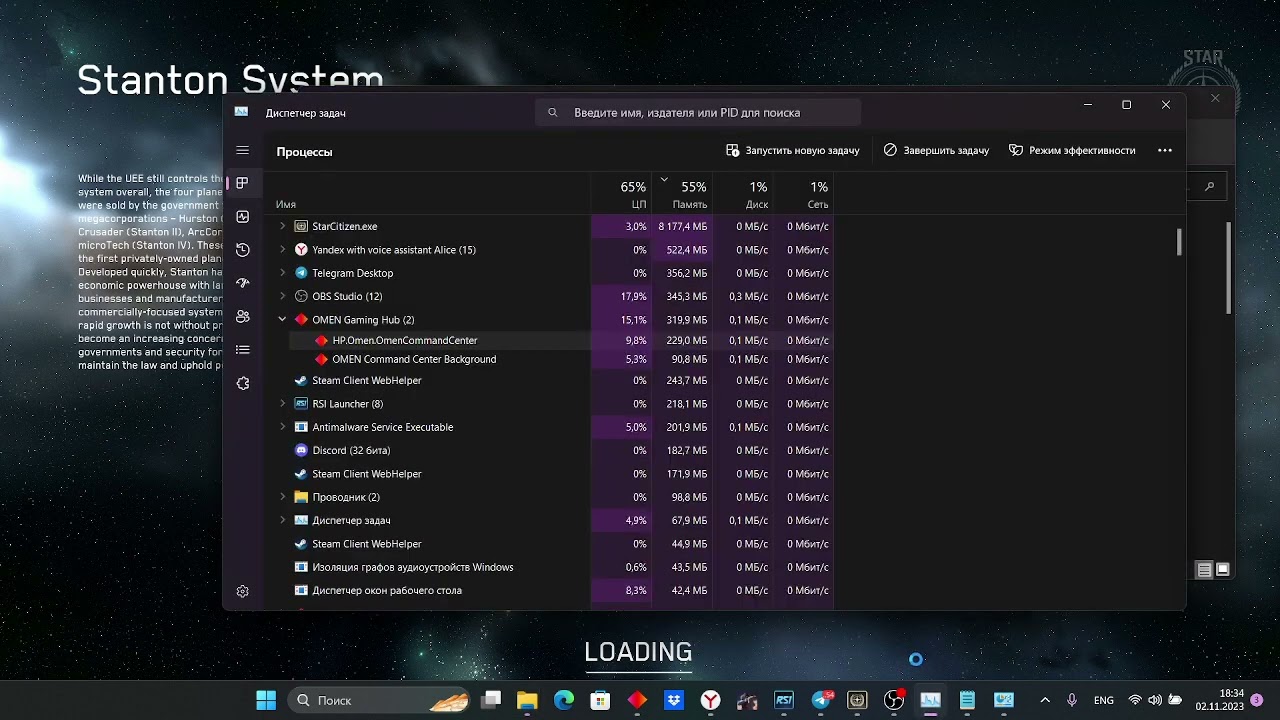Screen dimensions: 1280x720
Task: Click the ENG language indicator in tray
Action: click(x=1104, y=700)
